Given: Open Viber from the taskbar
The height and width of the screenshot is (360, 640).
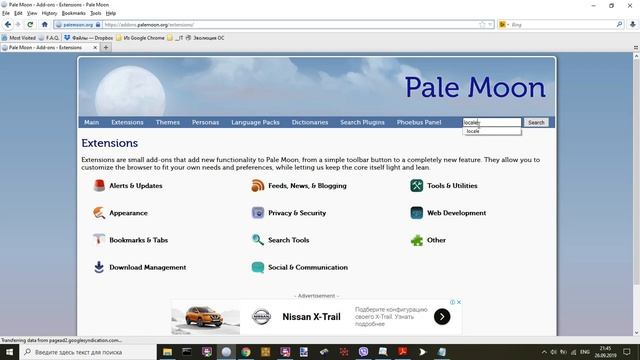Looking at the screenshot, I should tap(363, 352).
